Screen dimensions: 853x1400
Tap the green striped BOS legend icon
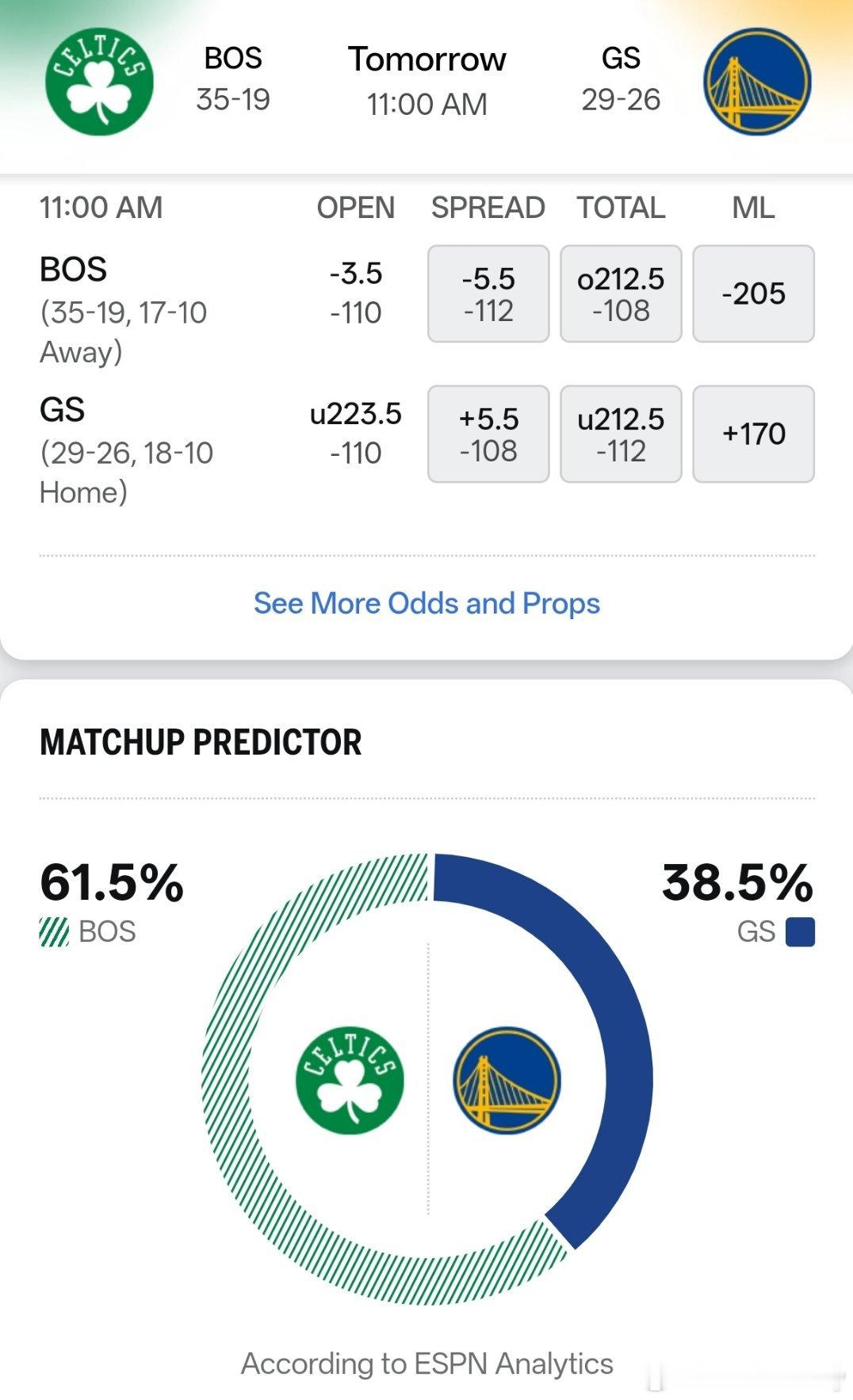(x=54, y=931)
